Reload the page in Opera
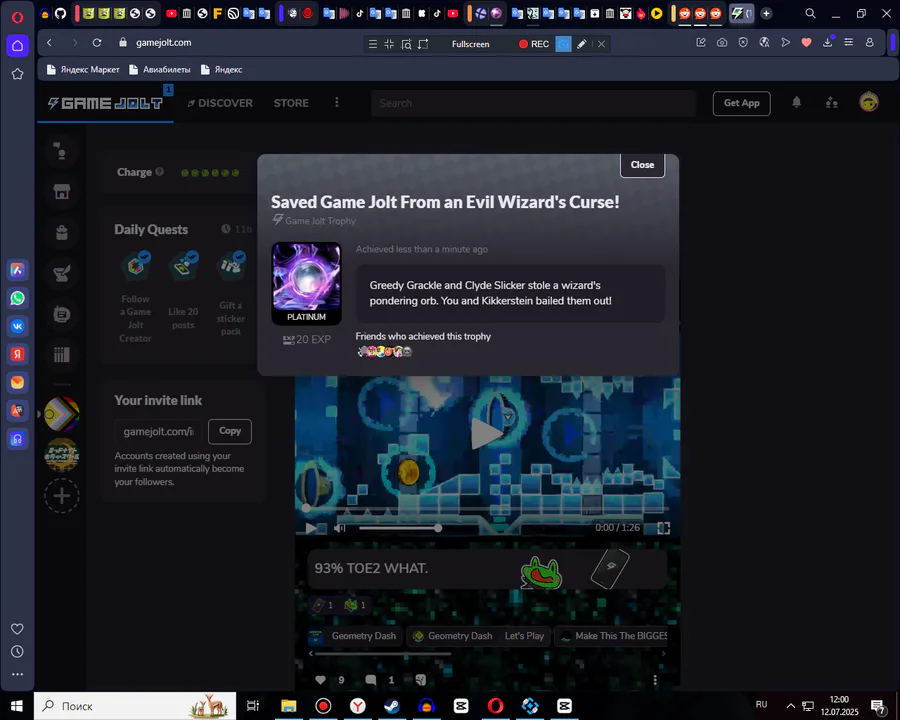The height and width of the screenshot is (720, 900). pyautogui.click(x=97, y=42)
